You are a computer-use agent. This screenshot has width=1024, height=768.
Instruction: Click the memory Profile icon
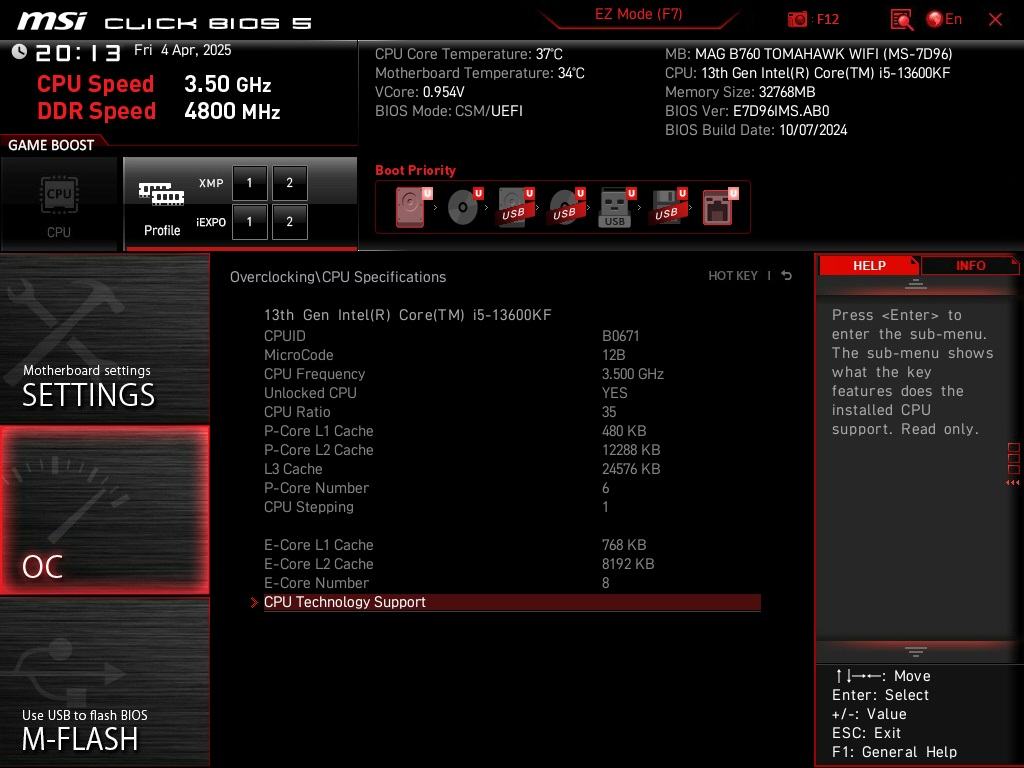tap(162, 208)
